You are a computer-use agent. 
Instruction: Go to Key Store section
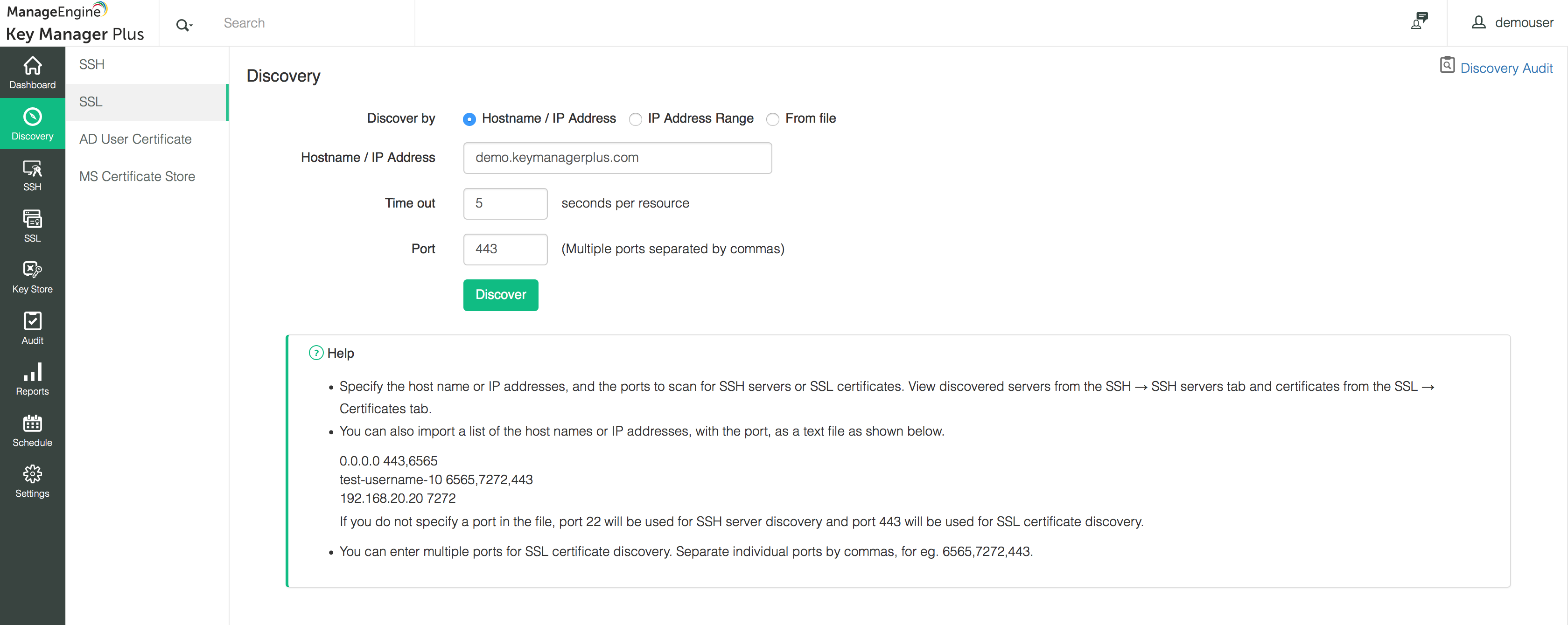point(32,277)
